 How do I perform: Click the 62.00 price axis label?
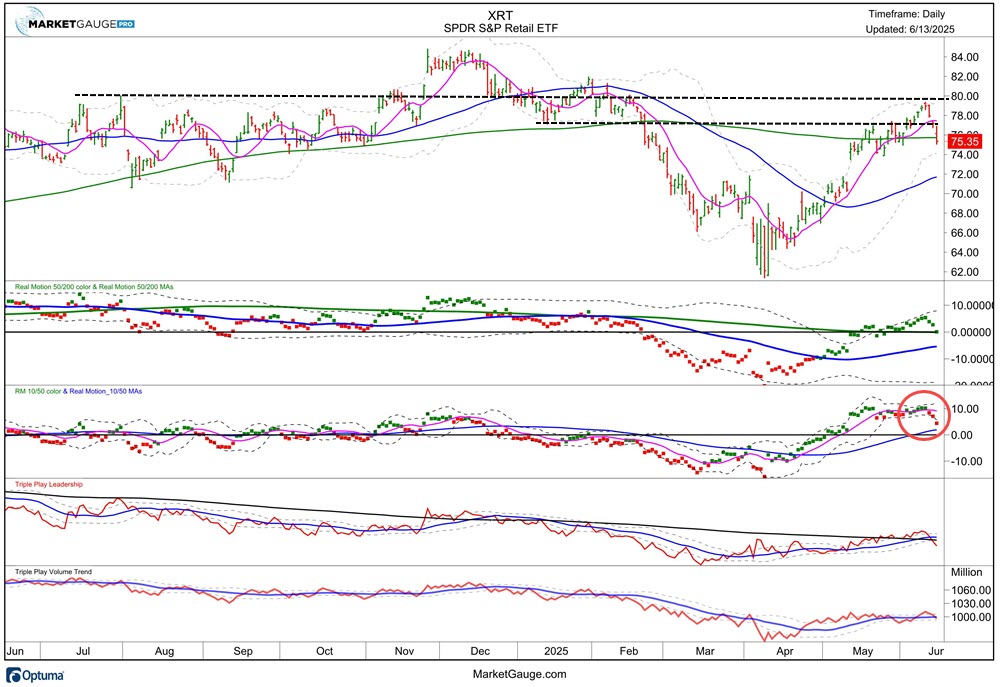962,271
